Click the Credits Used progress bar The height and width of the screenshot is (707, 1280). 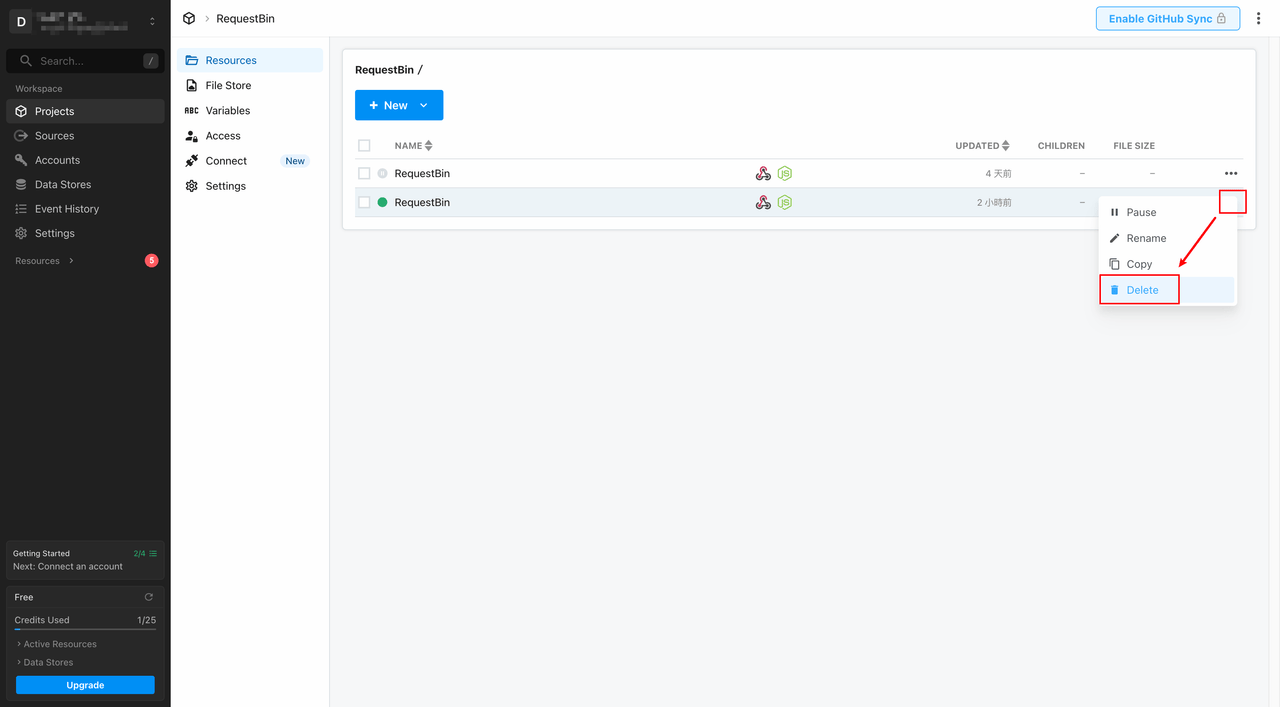tap(85, 629)
